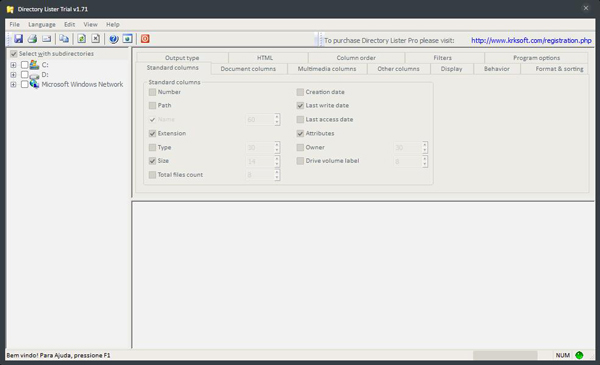Open Help with the question mark icon

tap(113, 39)
